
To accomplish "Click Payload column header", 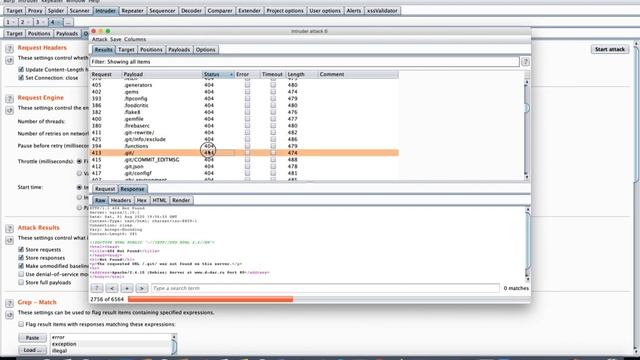I will click(x=162, y=74).
